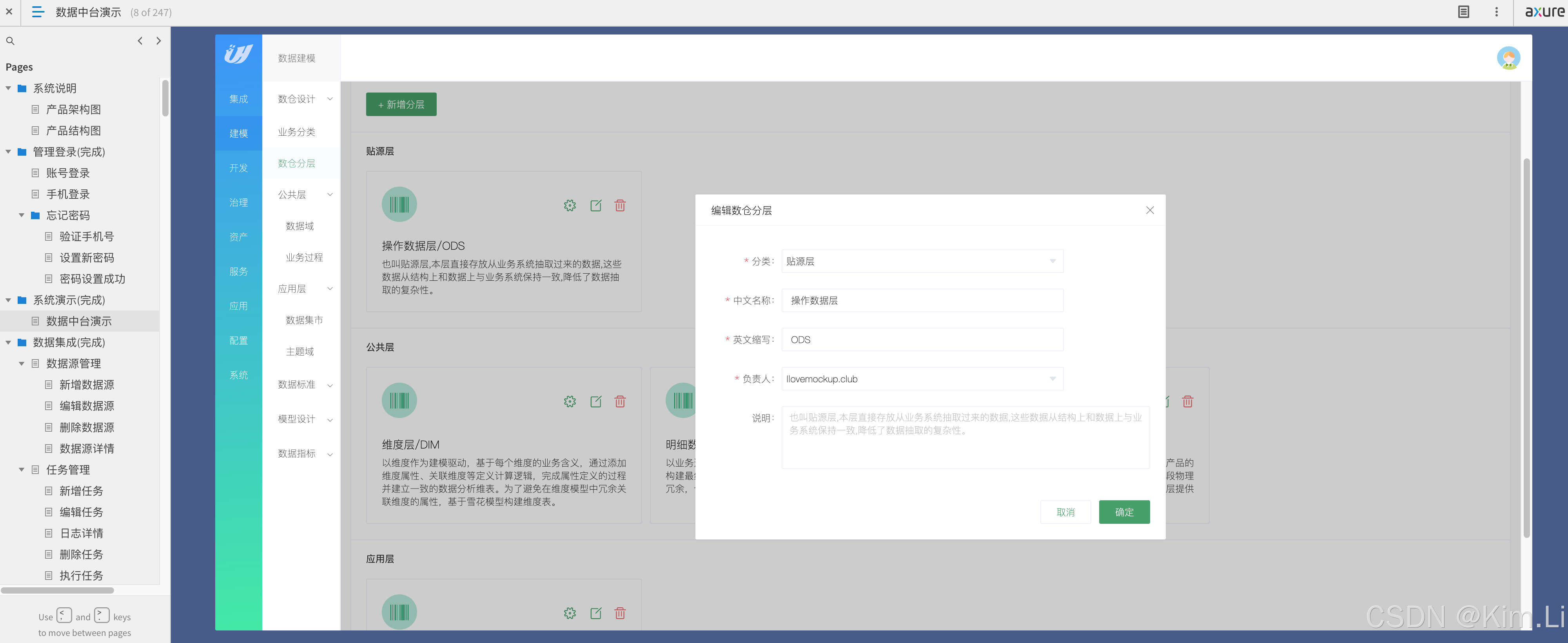Viewport: 1568px width, 643px height.
Task: Click the search magnifier in Pages panel
Action: coord(10,41)
